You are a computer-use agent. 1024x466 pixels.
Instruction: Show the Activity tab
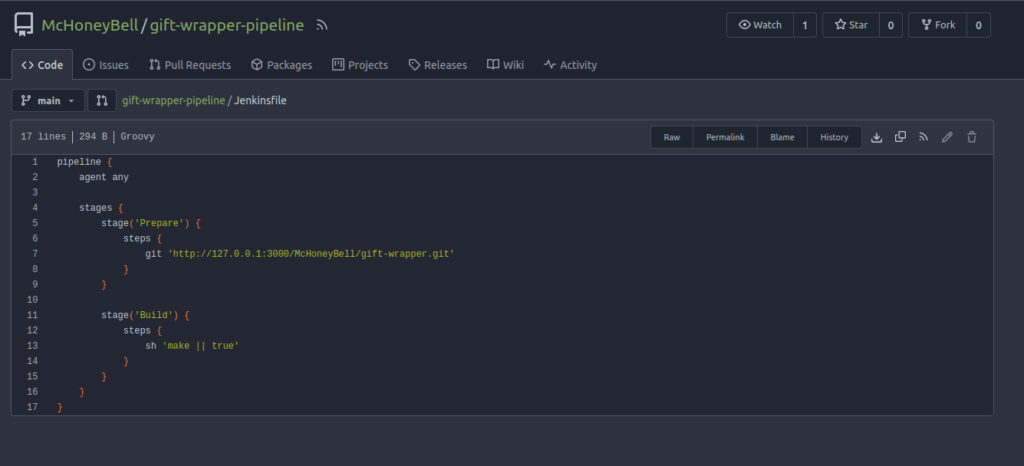[x=570, y=65]
